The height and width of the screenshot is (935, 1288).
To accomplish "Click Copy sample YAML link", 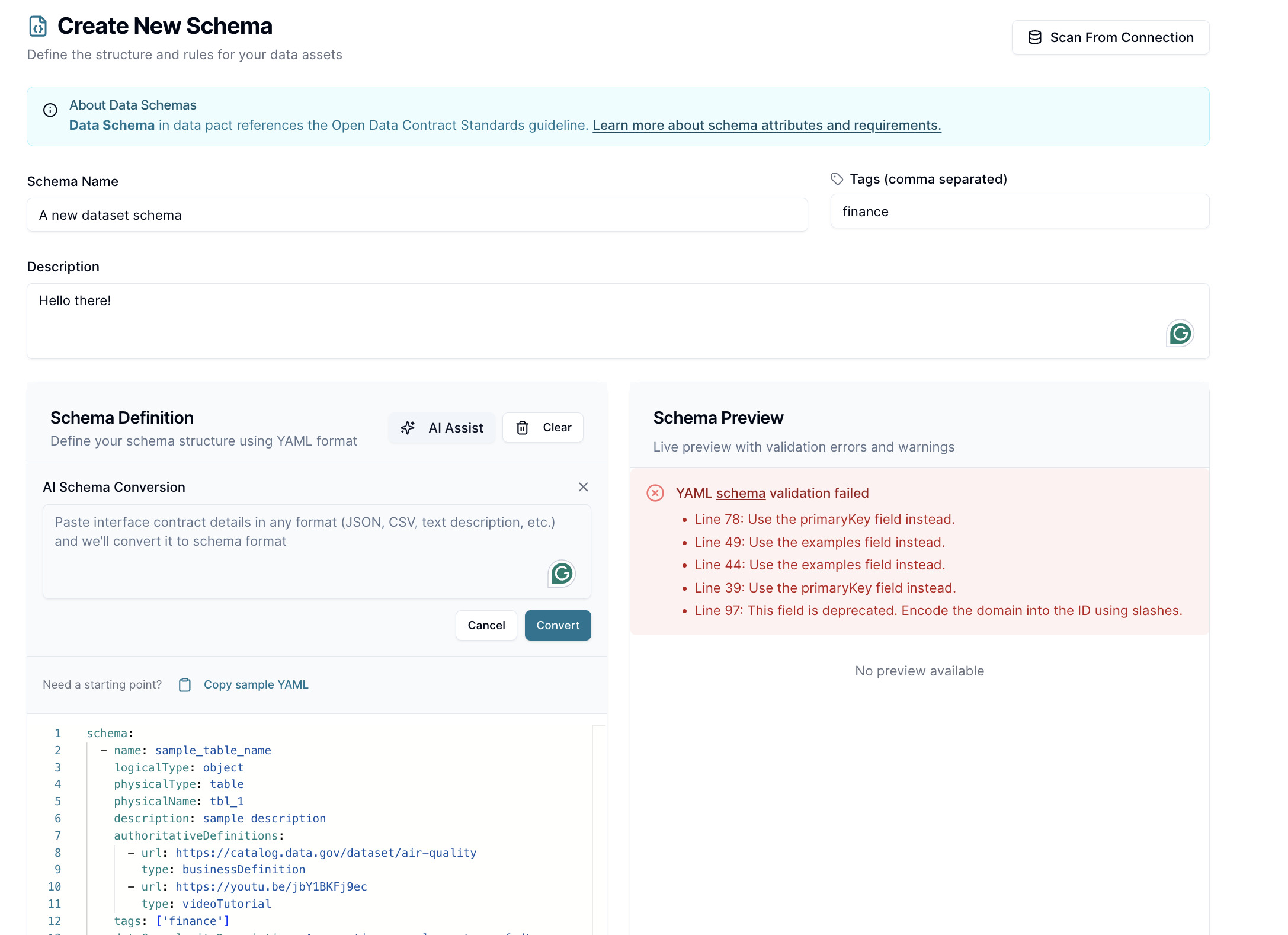I will (x=256, y=685).
